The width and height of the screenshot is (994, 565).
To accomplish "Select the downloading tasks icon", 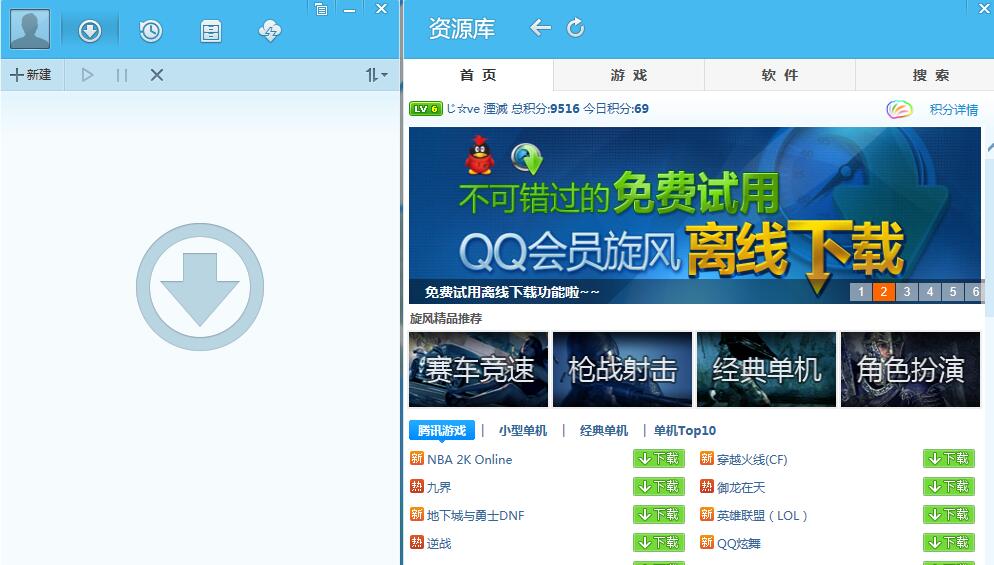I will 89,30.
